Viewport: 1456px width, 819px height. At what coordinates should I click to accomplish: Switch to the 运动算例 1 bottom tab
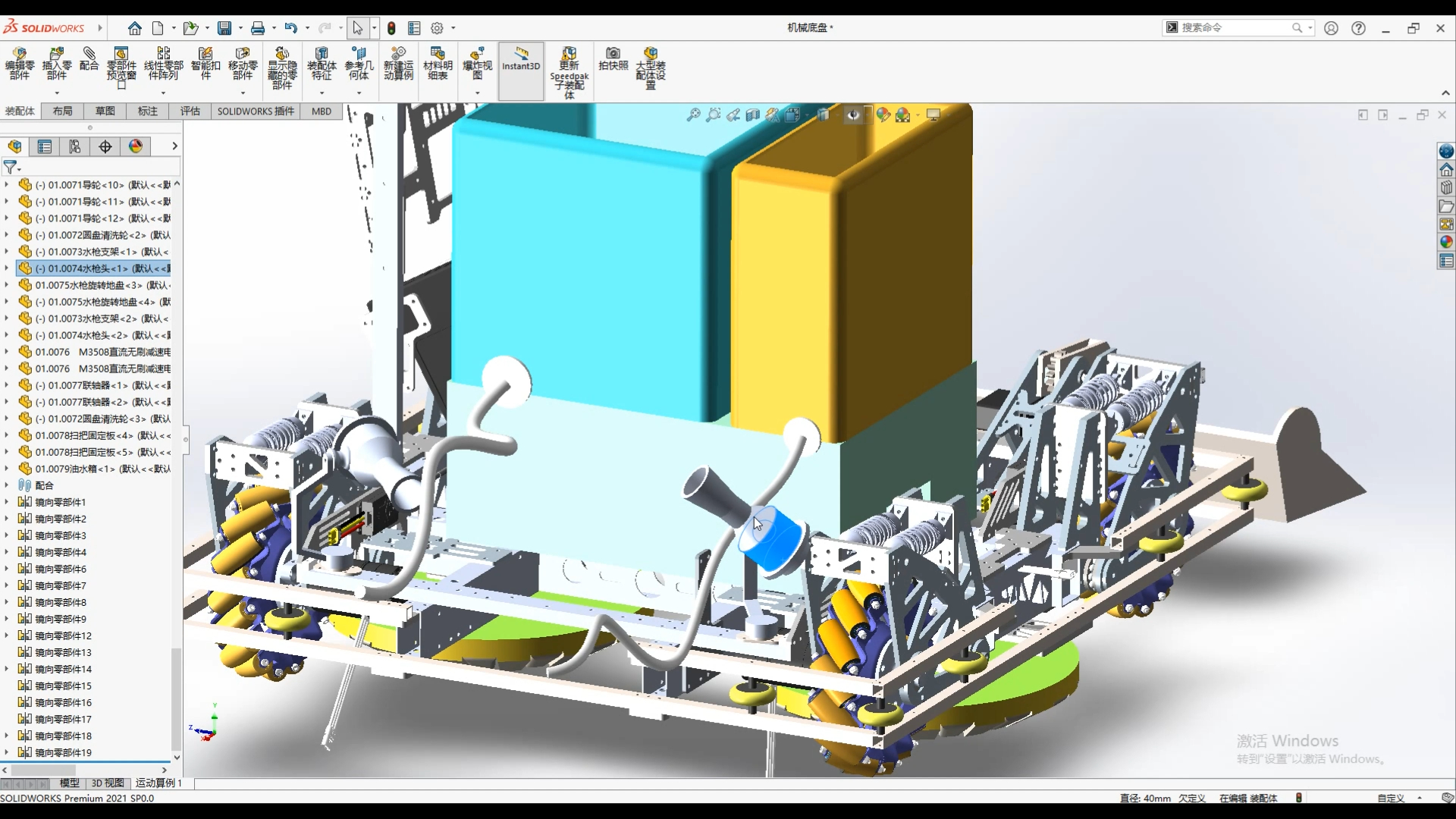(158, 783)
